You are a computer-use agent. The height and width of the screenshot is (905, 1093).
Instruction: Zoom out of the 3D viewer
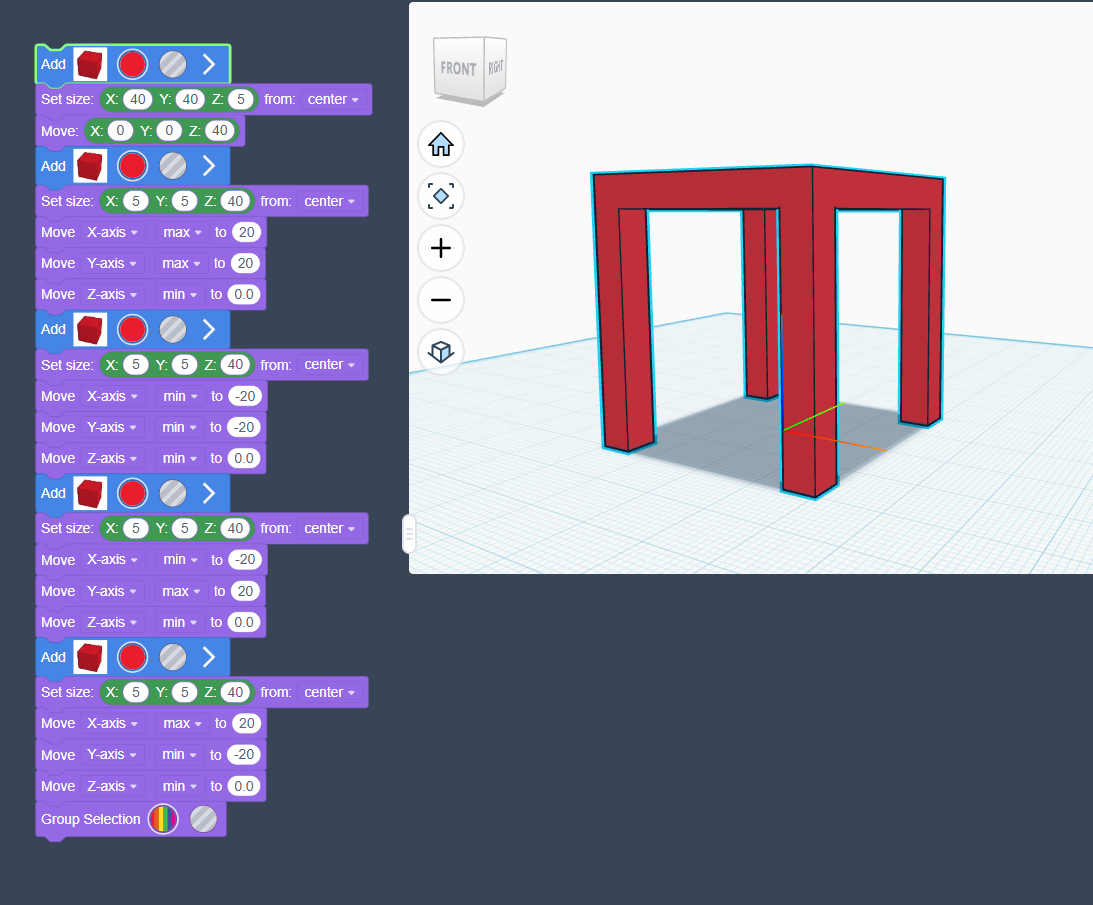pos(440,300)
